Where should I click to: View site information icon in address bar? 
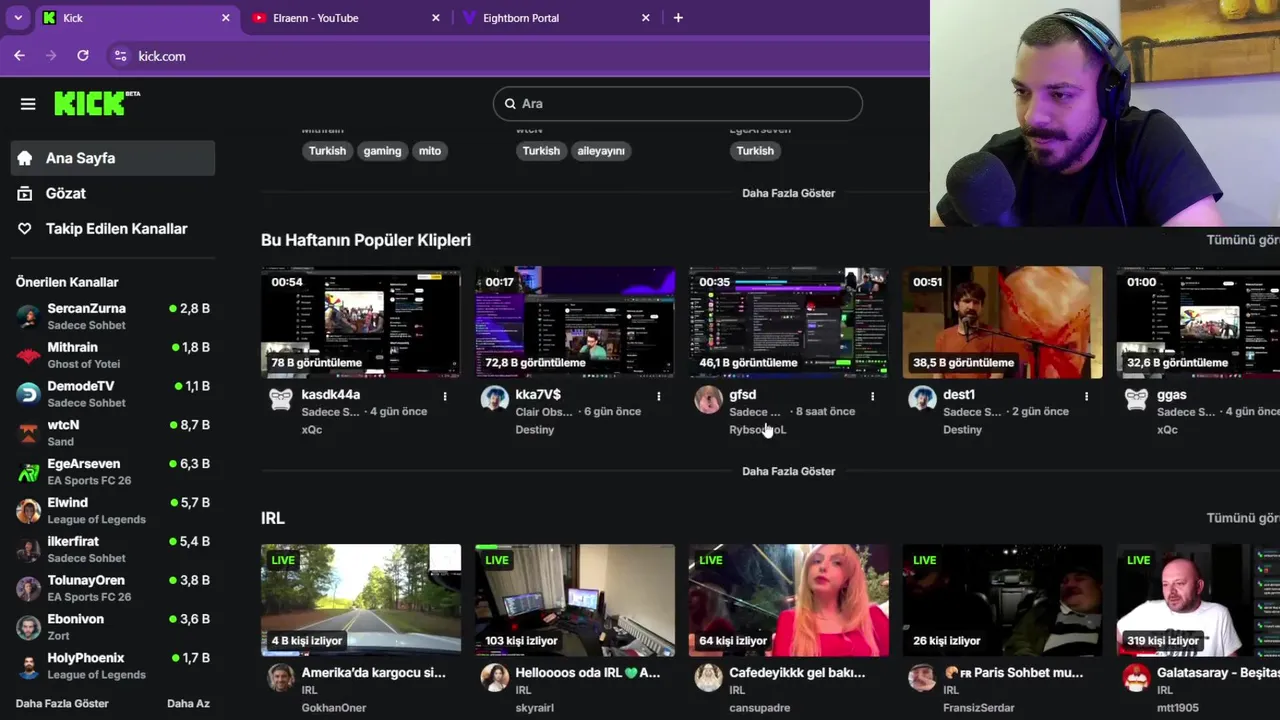pos(120,56)
